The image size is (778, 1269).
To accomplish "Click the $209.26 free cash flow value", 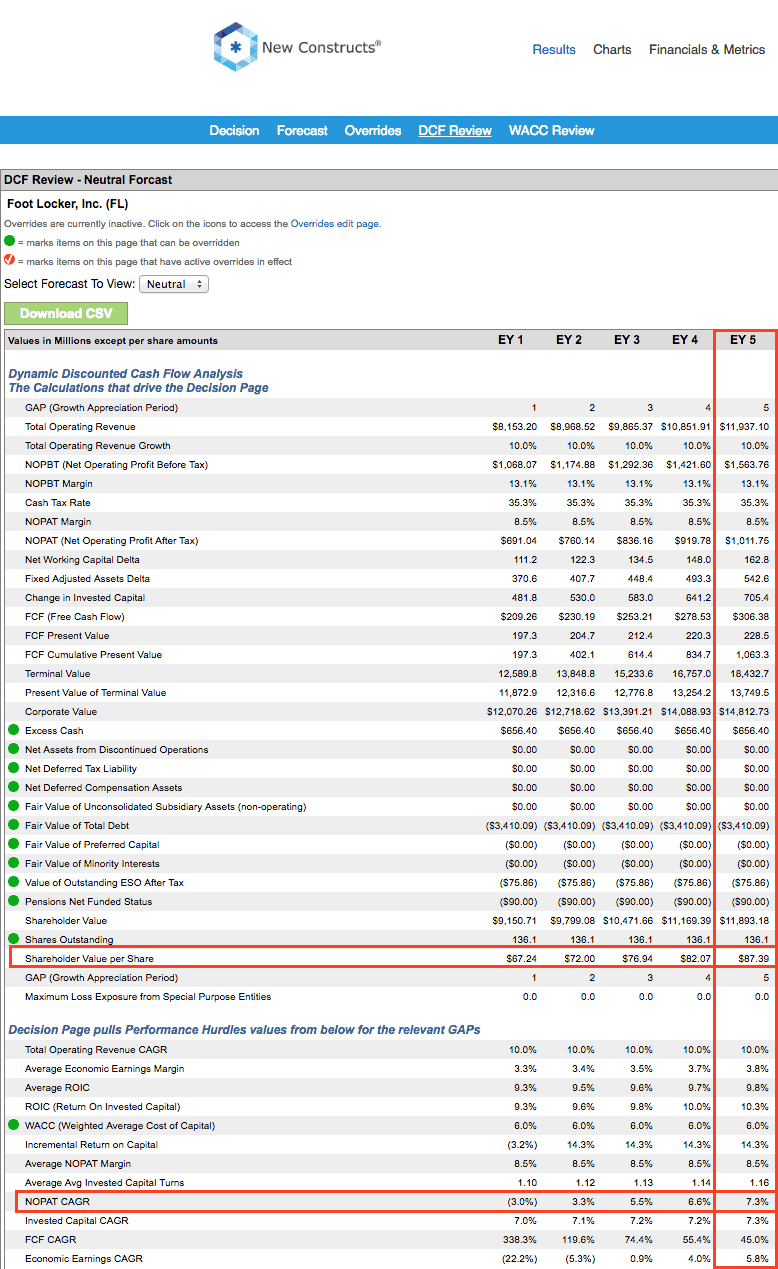I will (x=517, y=617).
